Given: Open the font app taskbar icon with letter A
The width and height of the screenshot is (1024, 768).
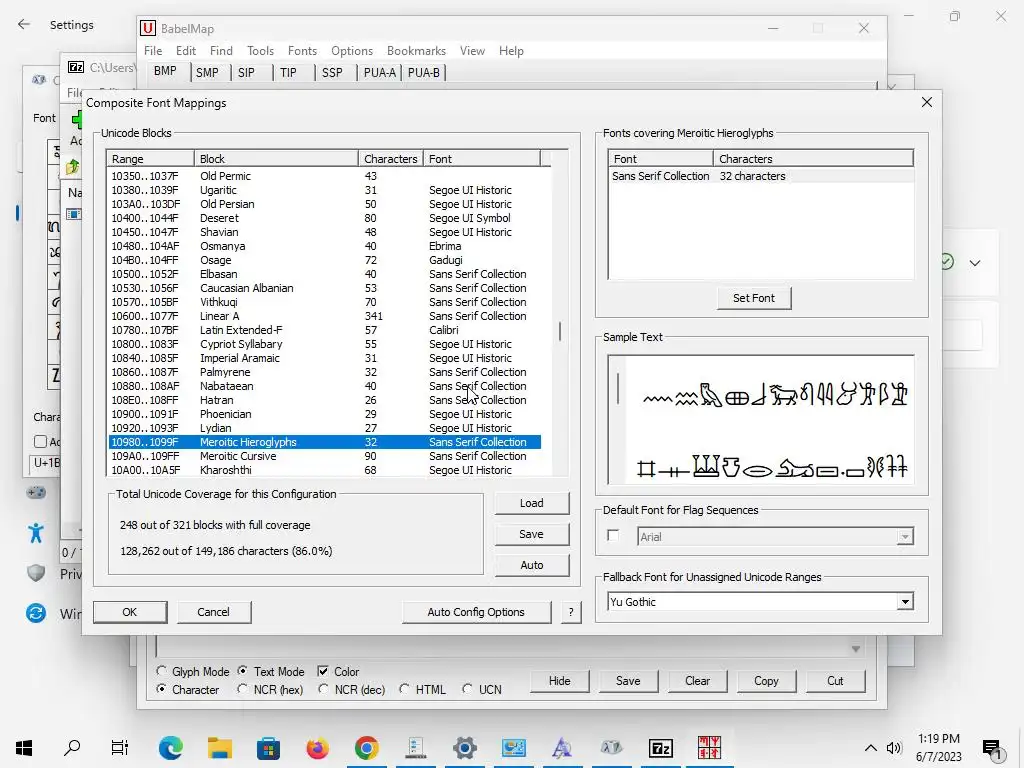Looking at the screenshot, I should [x=562, y=748].
